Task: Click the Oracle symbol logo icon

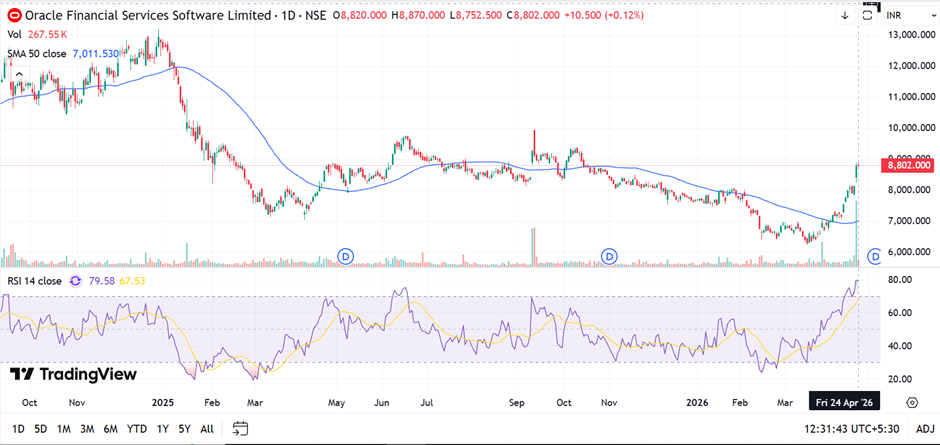Action: [x=15, y=16]
